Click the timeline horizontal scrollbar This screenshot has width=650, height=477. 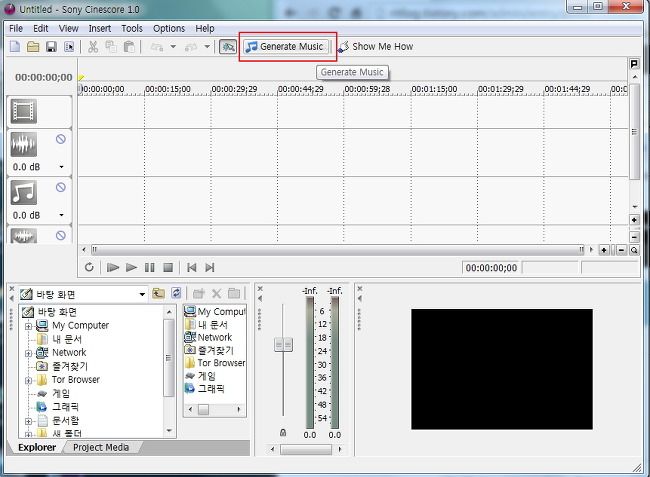(x=337, y=249)
